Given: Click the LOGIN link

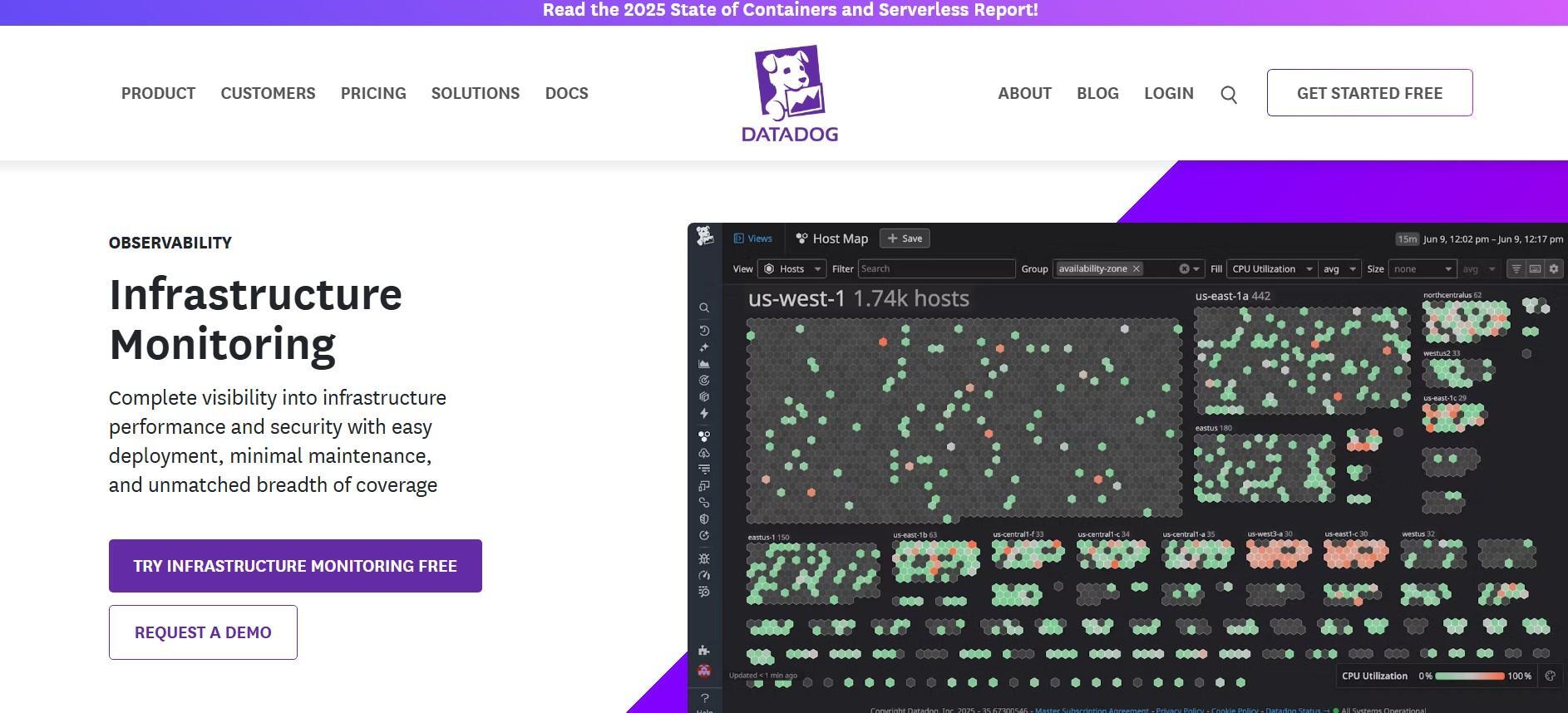Looking at the screenshot, I should coord(1169,93).
